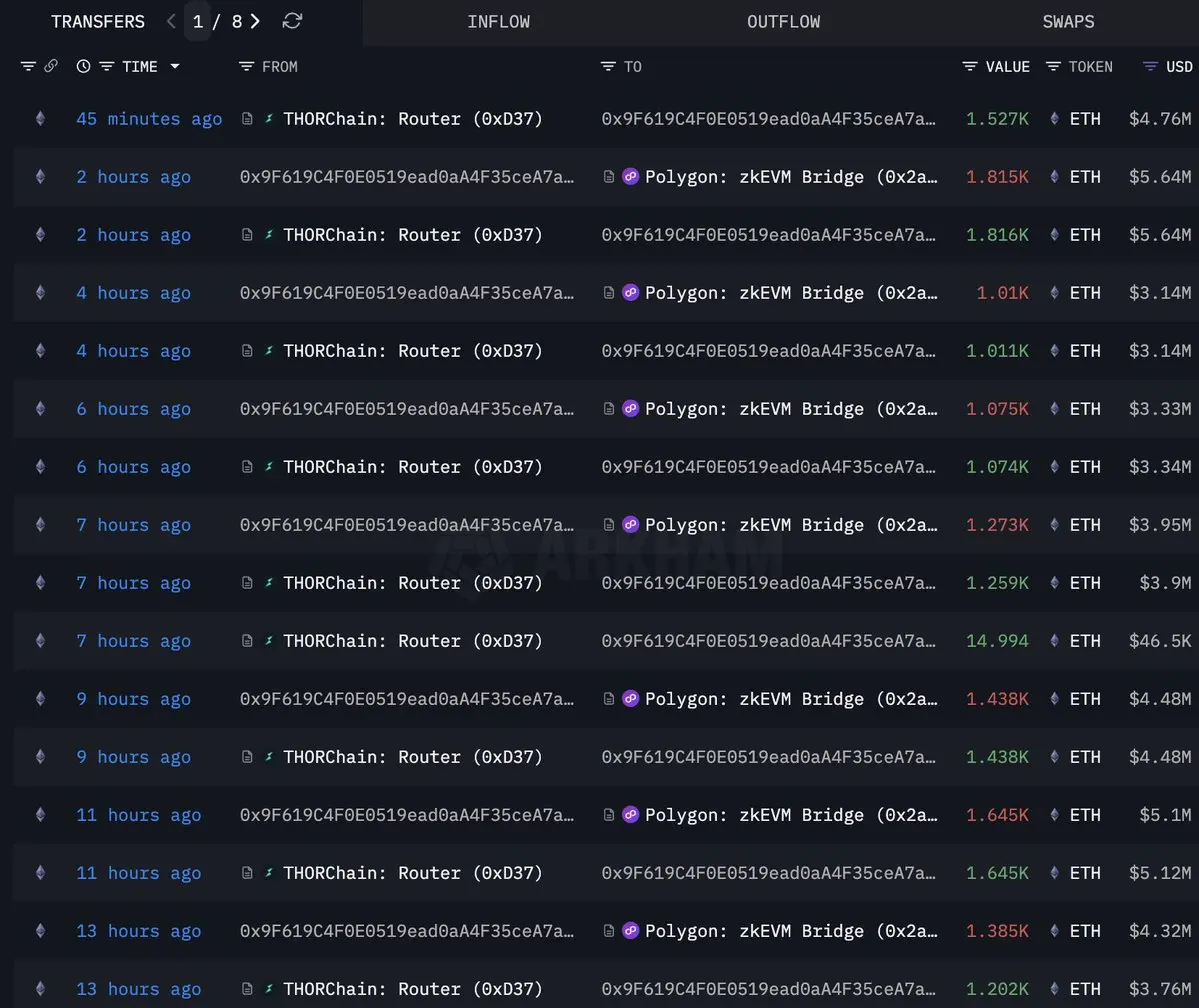This screenshot has height=1008, width=1199.
Task: Click THORChain logo in $5.12M row
Action: [x=268, y=873]
